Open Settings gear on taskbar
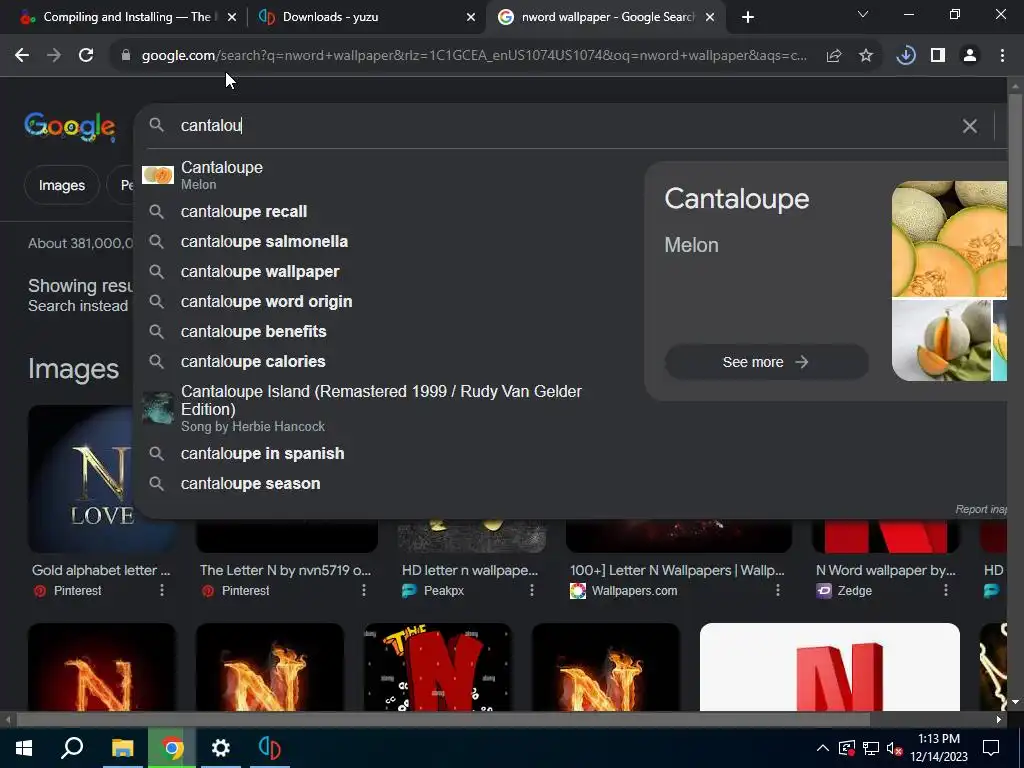This screenshot has width=1024, height=768. click(x=221, y=748)
